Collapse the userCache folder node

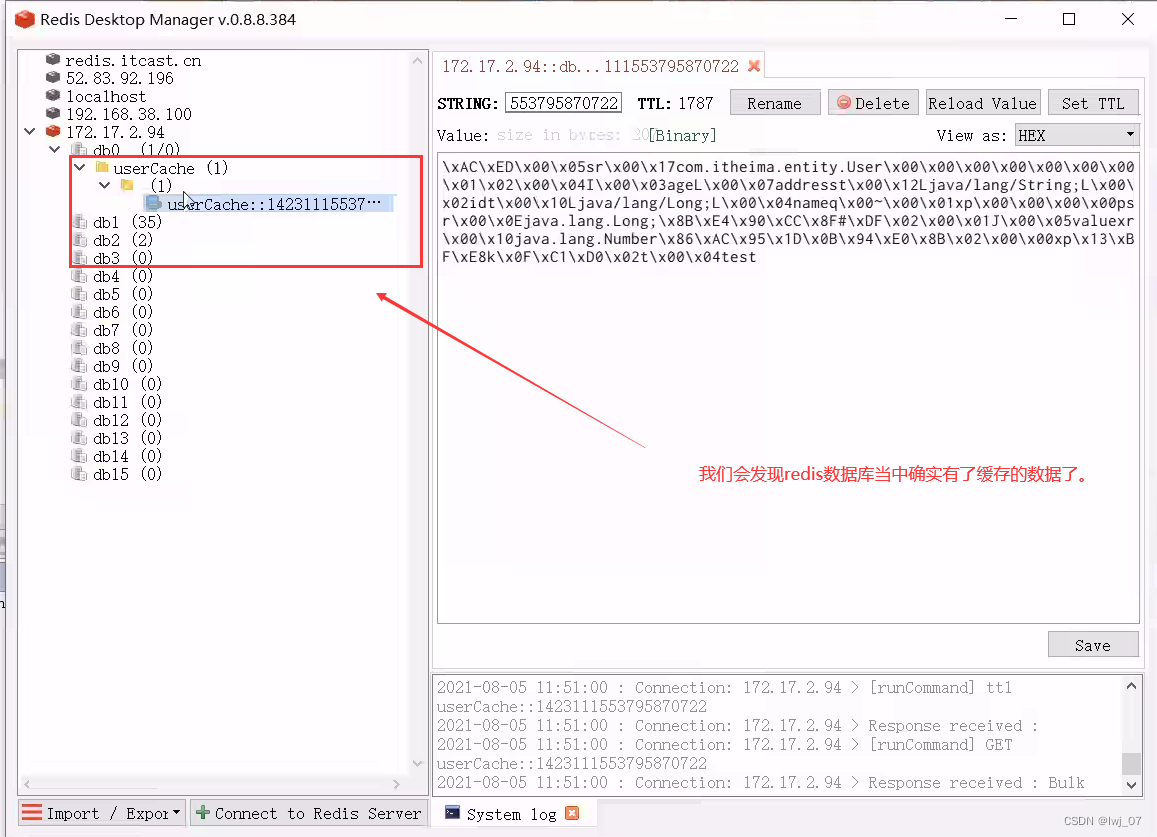tap(80, 168)
